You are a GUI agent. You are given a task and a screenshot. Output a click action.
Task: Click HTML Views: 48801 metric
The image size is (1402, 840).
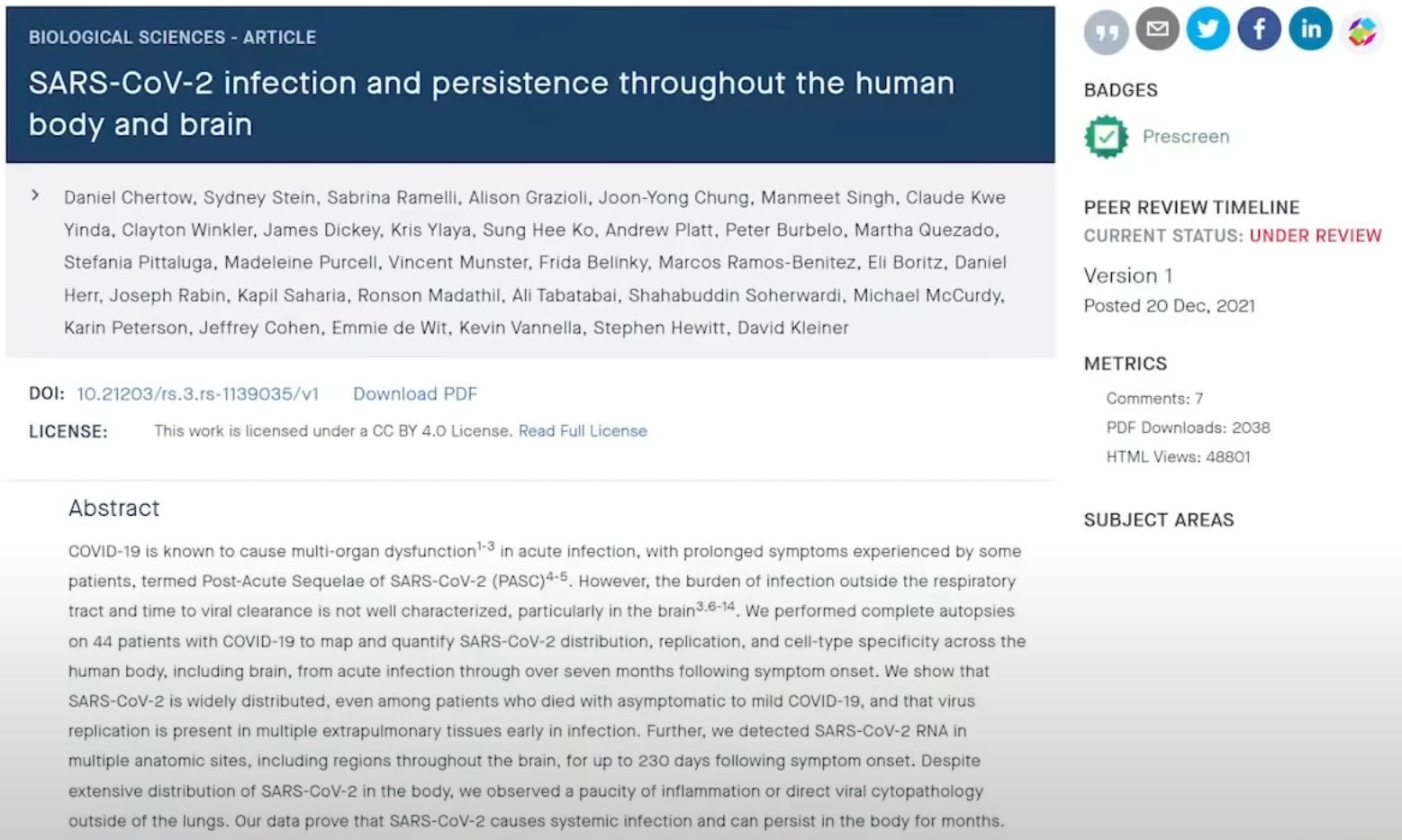(x=1178, y=457)
